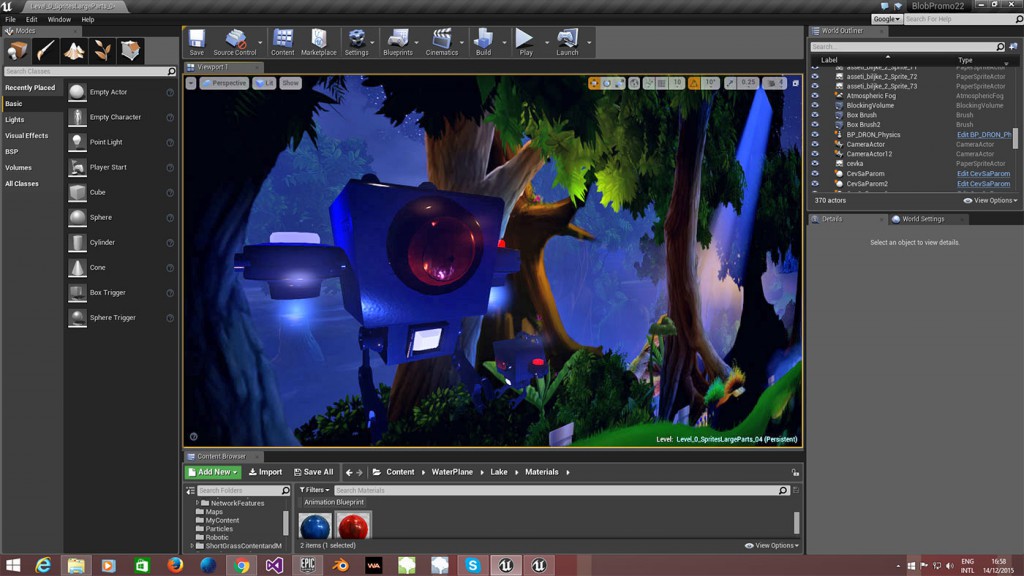Open Firefox from the taskbar
Viewport: 1024px width, 576px height.
point(175,566)
